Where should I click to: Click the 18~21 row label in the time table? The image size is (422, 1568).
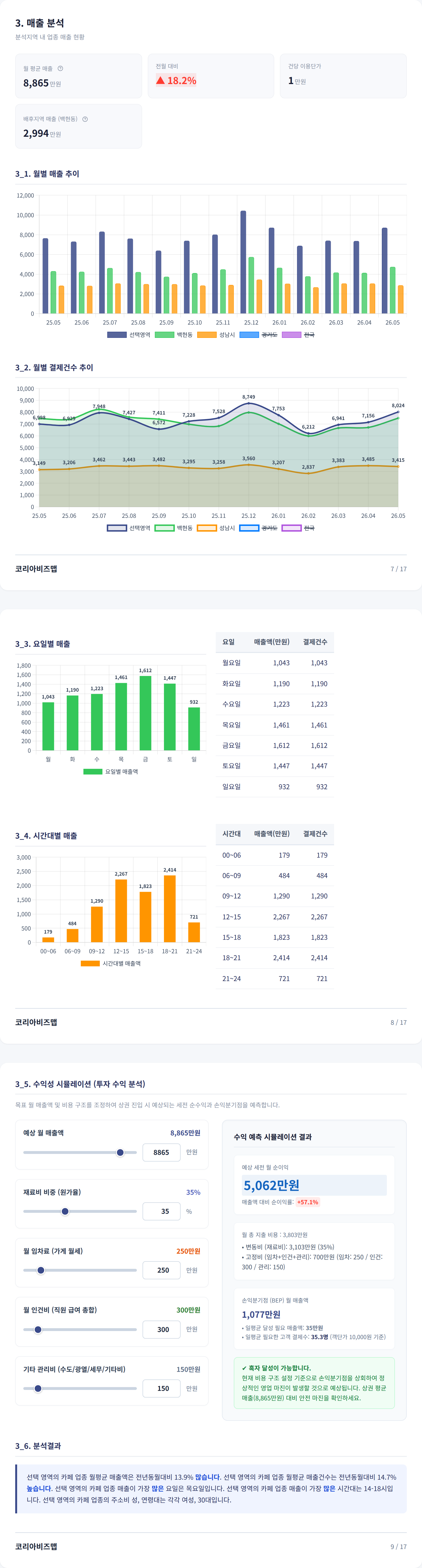[x=231, y=958]
